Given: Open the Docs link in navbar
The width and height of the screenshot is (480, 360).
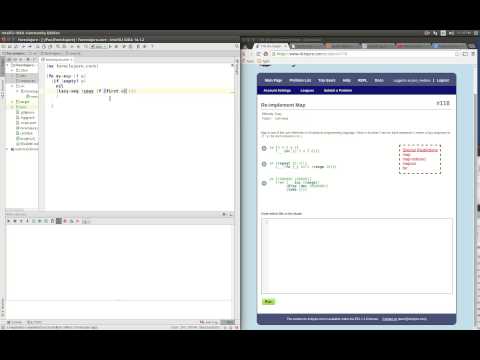Looking at the screenshot, I should pos(379,80).
